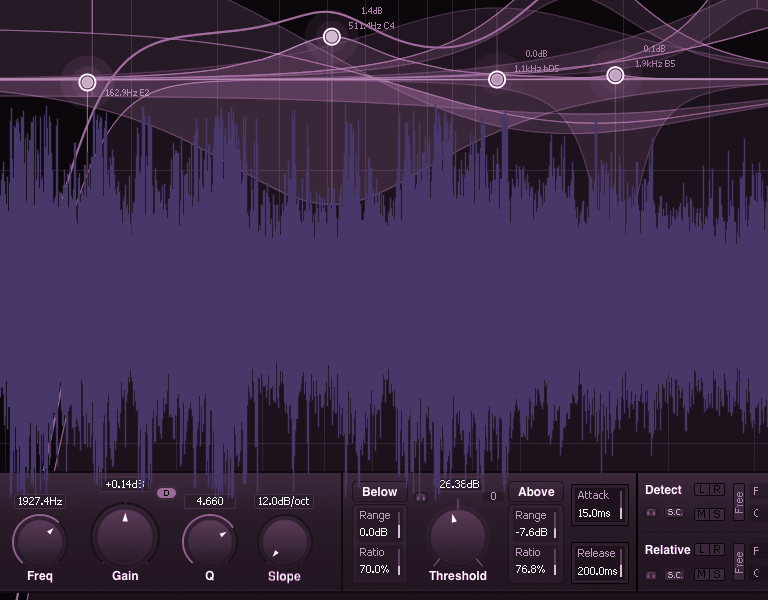Click the Freq knob
This screenshot has width=768, height=600.
pyautogui.click(x=39, y=541)
